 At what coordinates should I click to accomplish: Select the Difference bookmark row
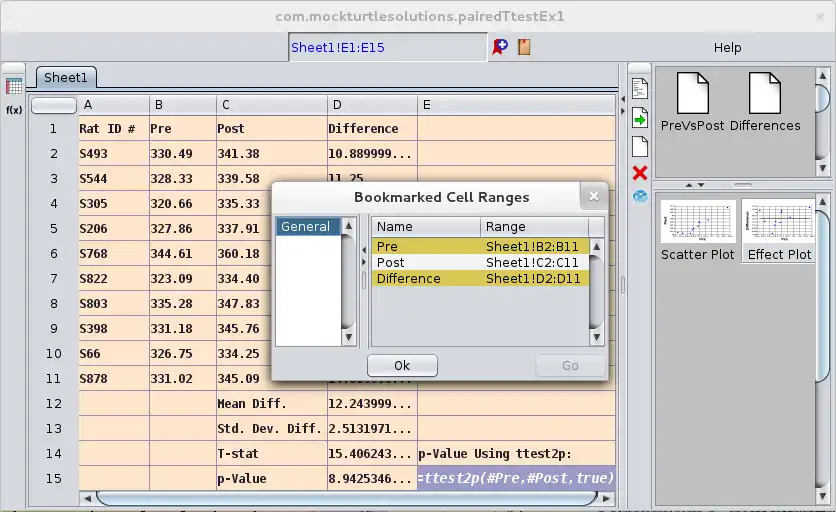(480, 278)
